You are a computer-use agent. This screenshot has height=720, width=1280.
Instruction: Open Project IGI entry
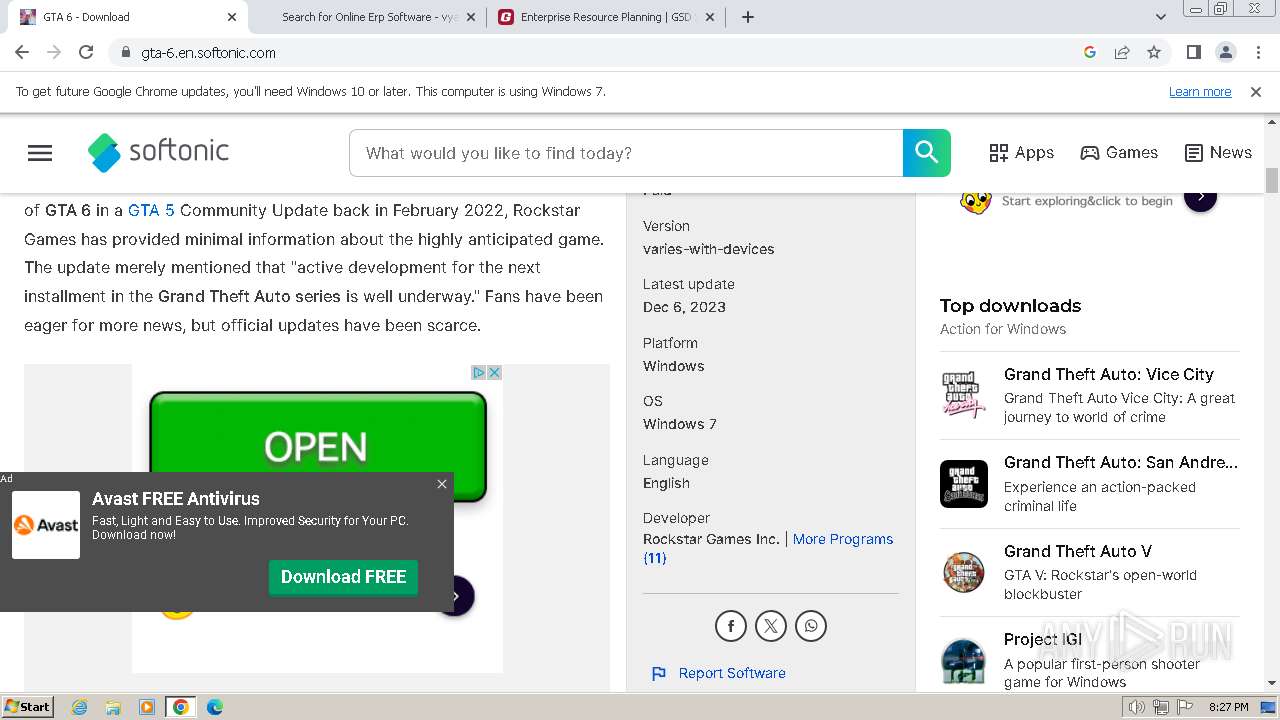coord(1043,639)
